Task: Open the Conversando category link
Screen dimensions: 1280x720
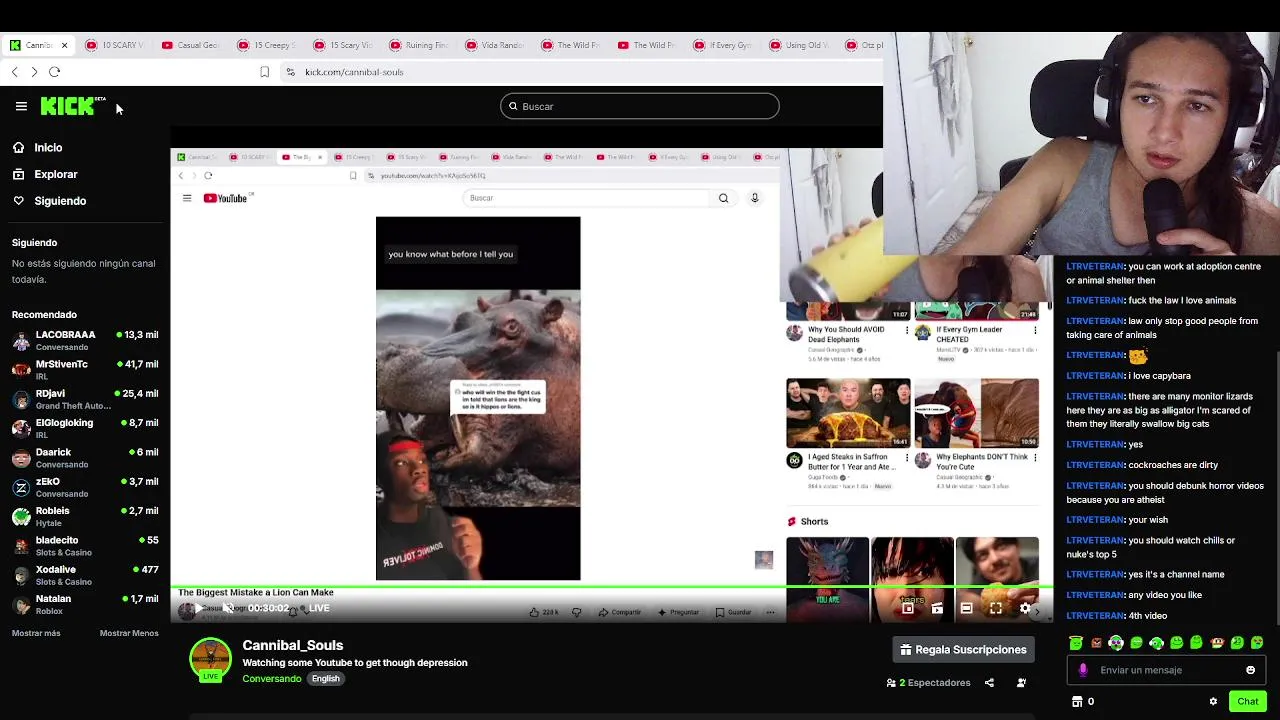Action: 271,679
